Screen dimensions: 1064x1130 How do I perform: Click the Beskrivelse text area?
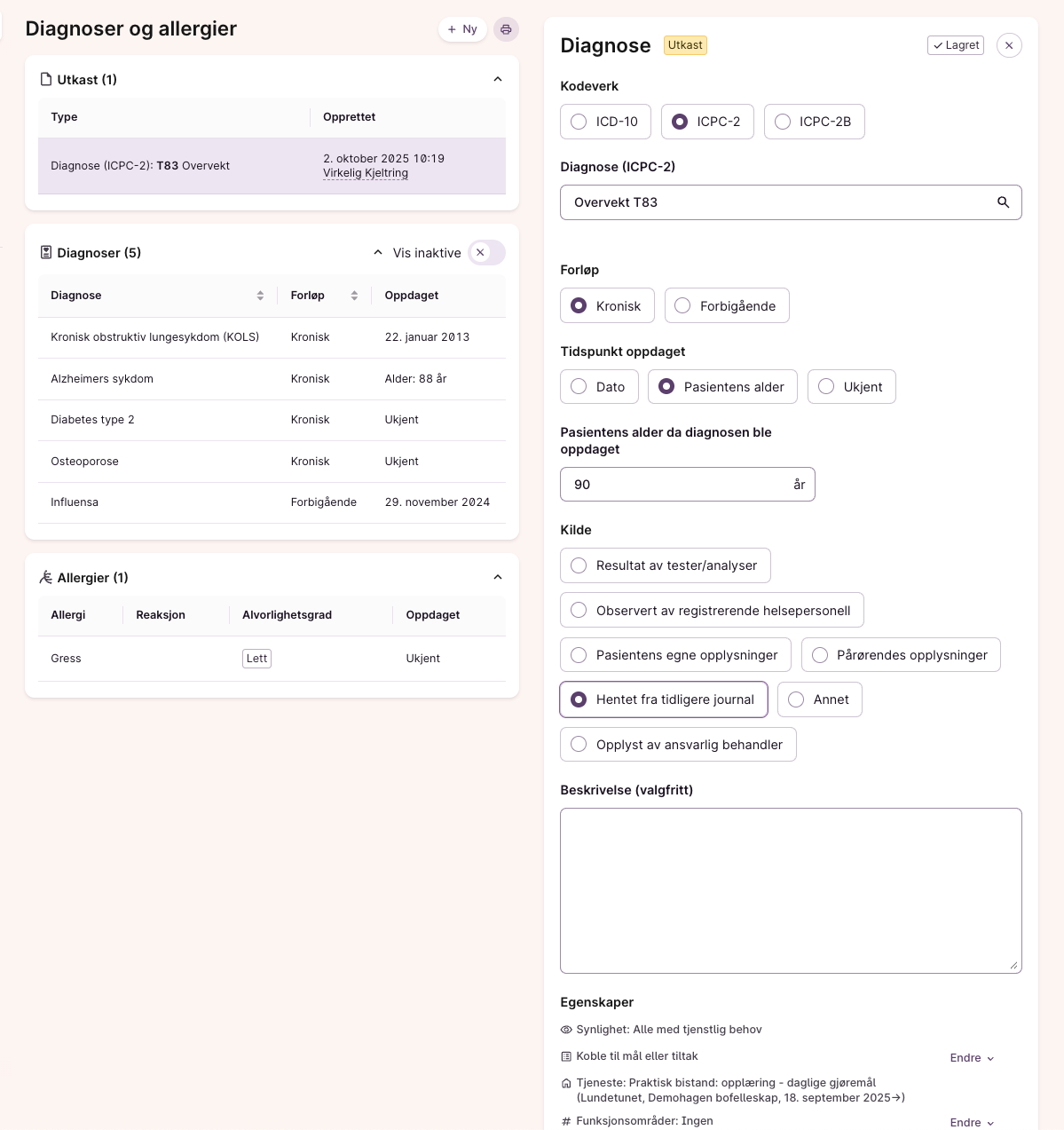click(x=791, y=890)
